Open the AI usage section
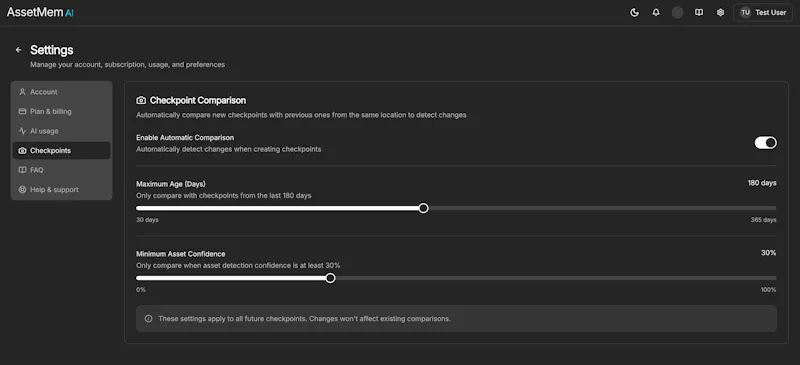Image resolution: width=800 pixels, height=365 pixels. pyautogui.click(x=61, y=131)
